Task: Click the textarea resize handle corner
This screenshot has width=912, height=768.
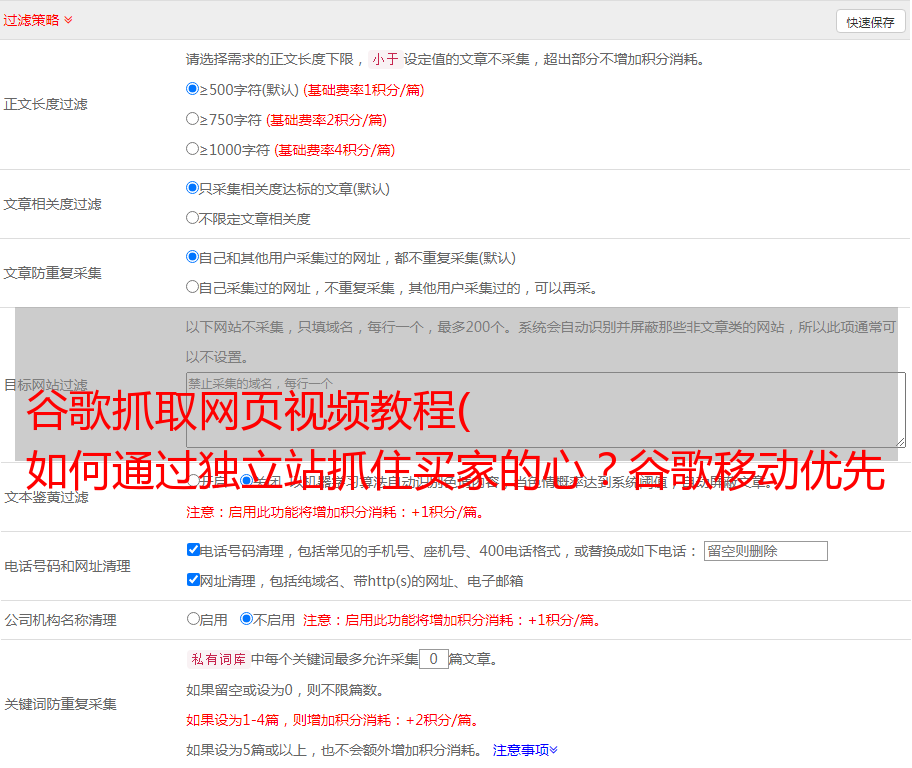Action: point(900,441)
